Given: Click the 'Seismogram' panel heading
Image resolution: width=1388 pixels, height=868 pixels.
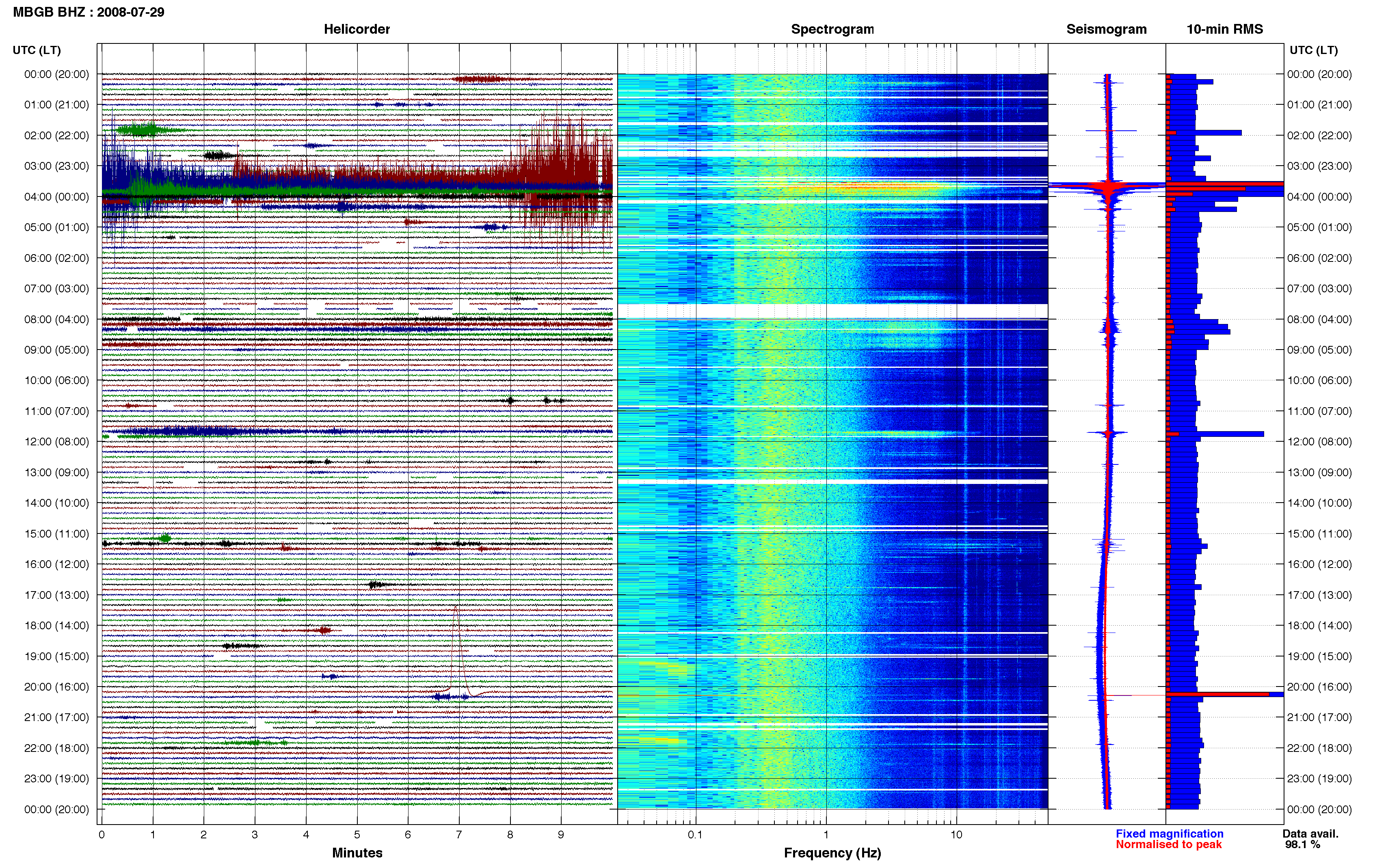Looking at the screenshot, I should (x=1106, y=29).
